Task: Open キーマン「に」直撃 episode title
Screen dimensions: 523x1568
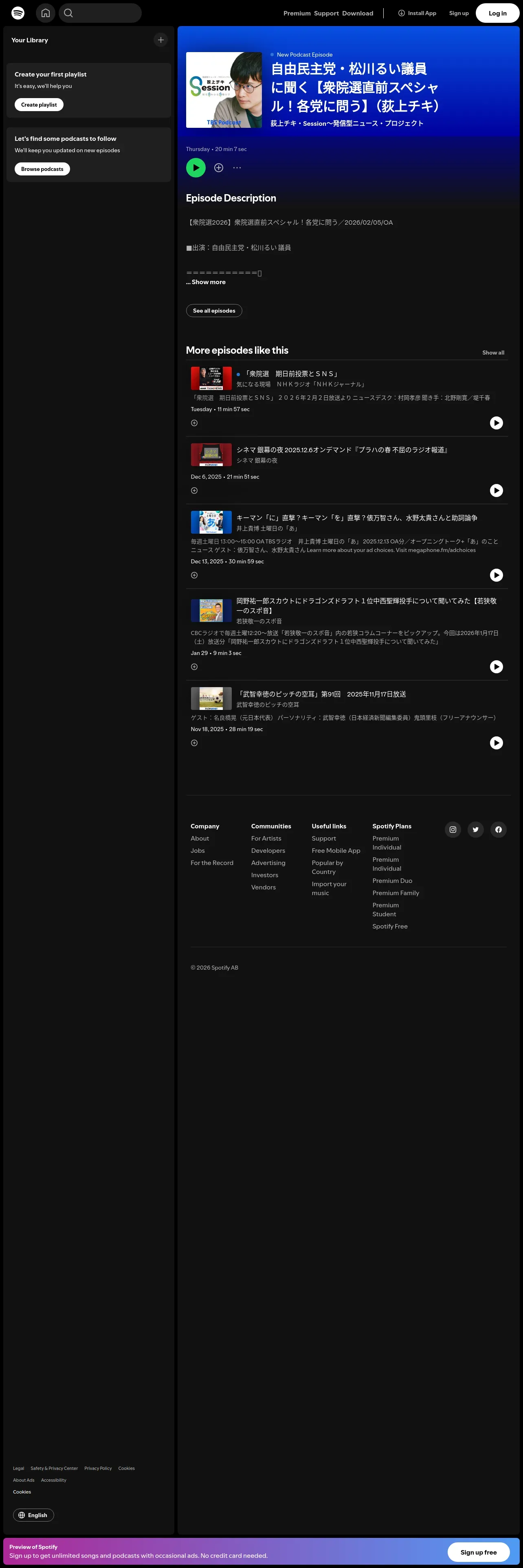Action: coord(357,518)
